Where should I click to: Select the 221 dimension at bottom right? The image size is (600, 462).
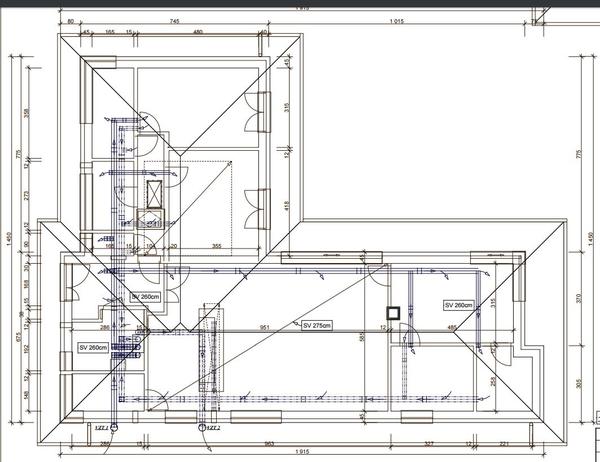tap(505, 441)
